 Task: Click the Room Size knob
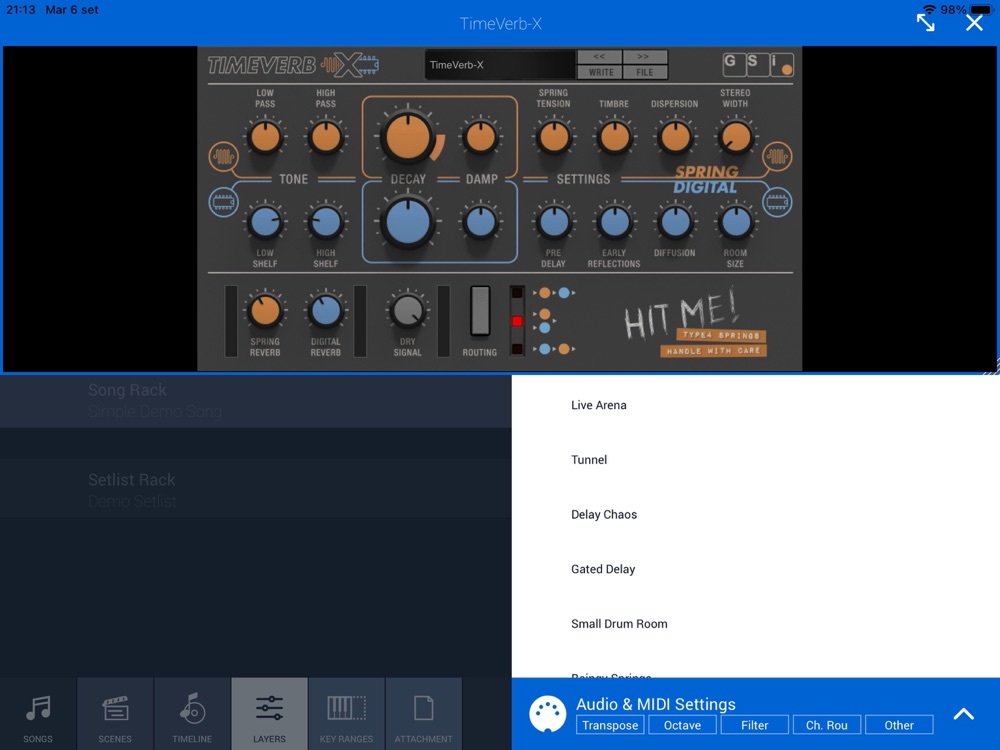pyautogui.click(x=735, y=222)
